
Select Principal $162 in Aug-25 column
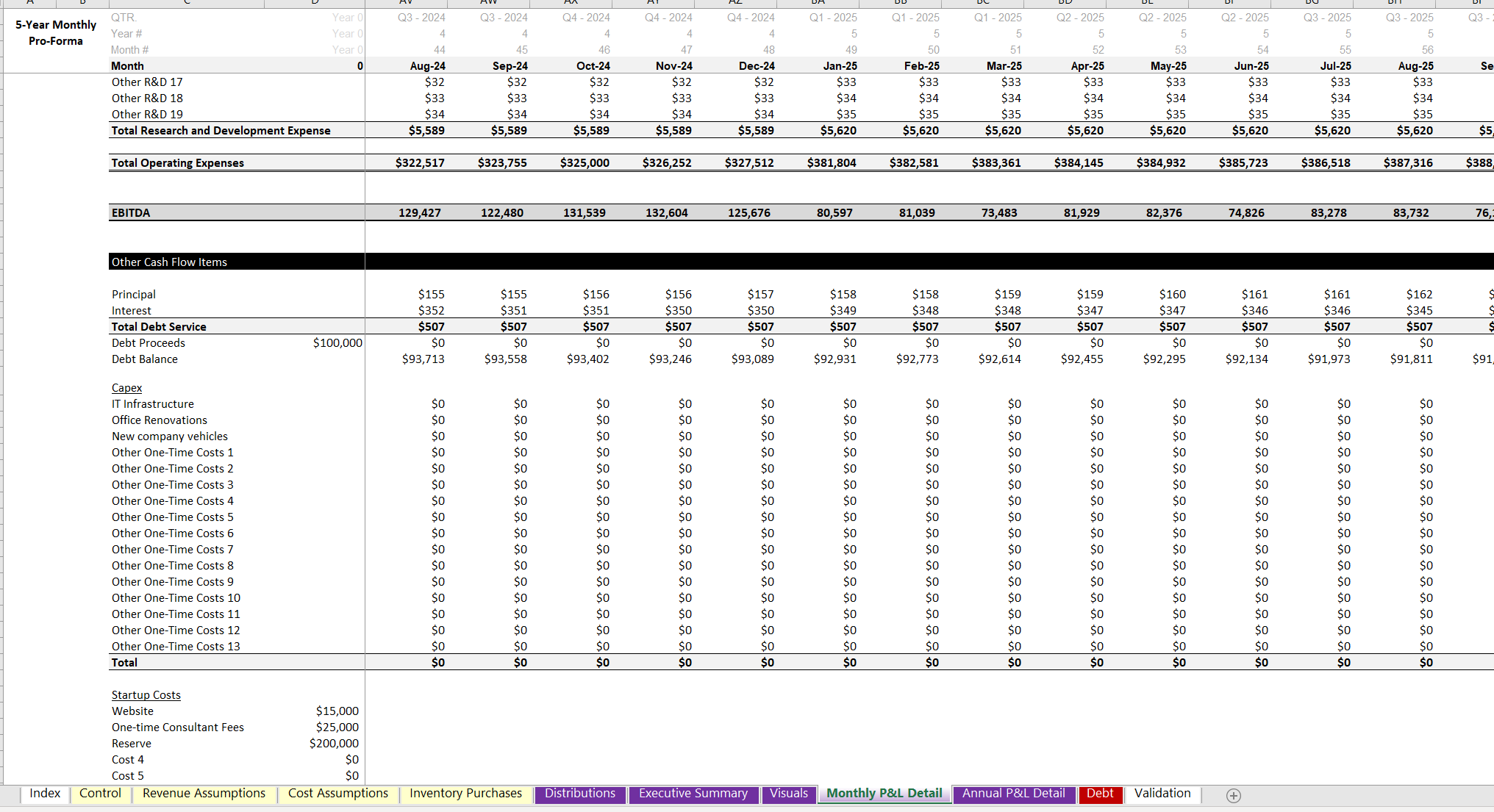(x=1419, y=295)
